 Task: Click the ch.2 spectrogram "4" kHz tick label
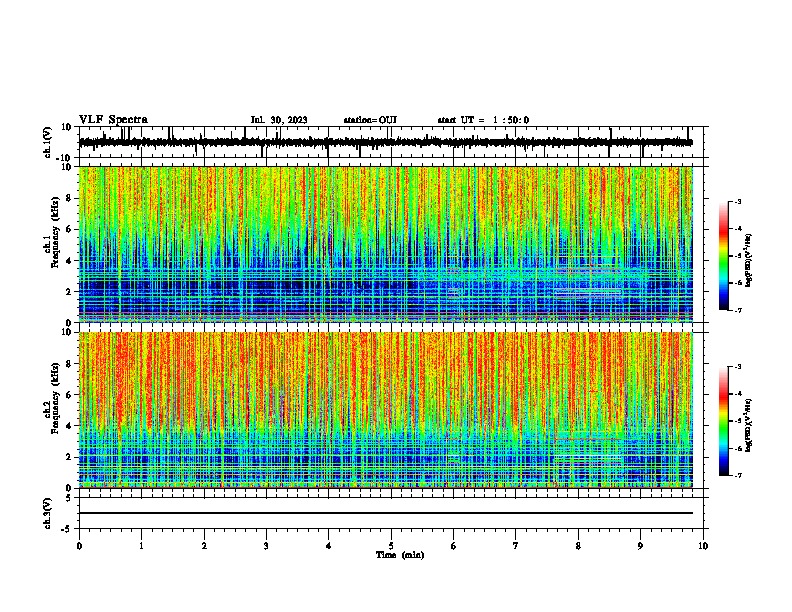(69, 426)
